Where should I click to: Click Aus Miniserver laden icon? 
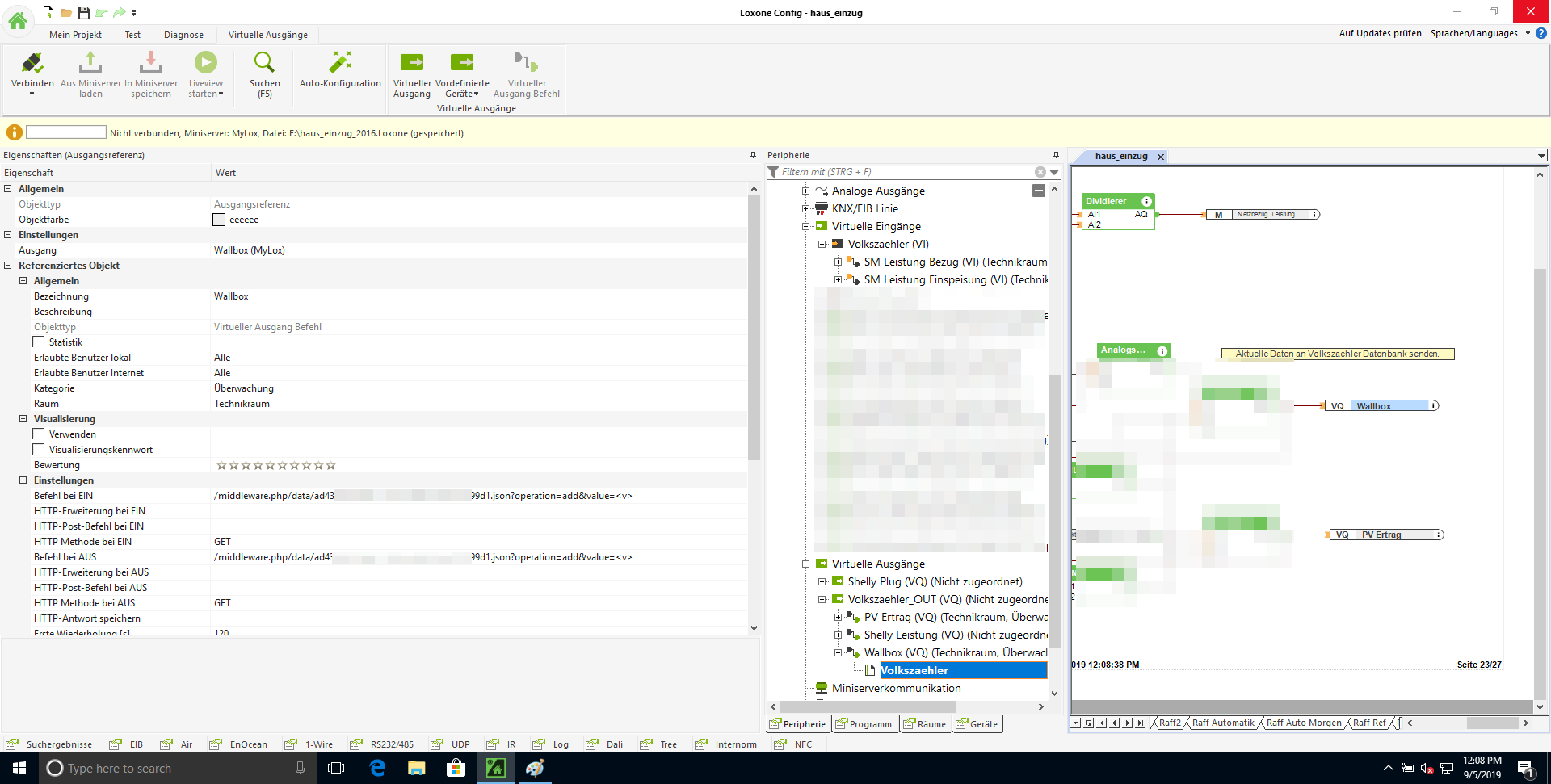click(90, 64)
